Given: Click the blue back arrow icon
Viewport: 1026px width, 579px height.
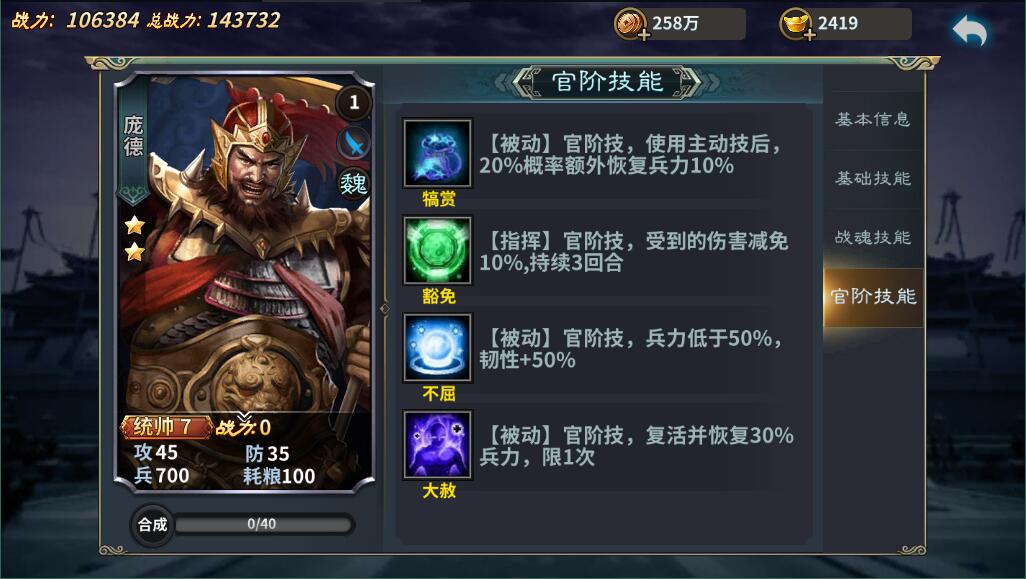Looking at the screenshot, I should (970, 30).
